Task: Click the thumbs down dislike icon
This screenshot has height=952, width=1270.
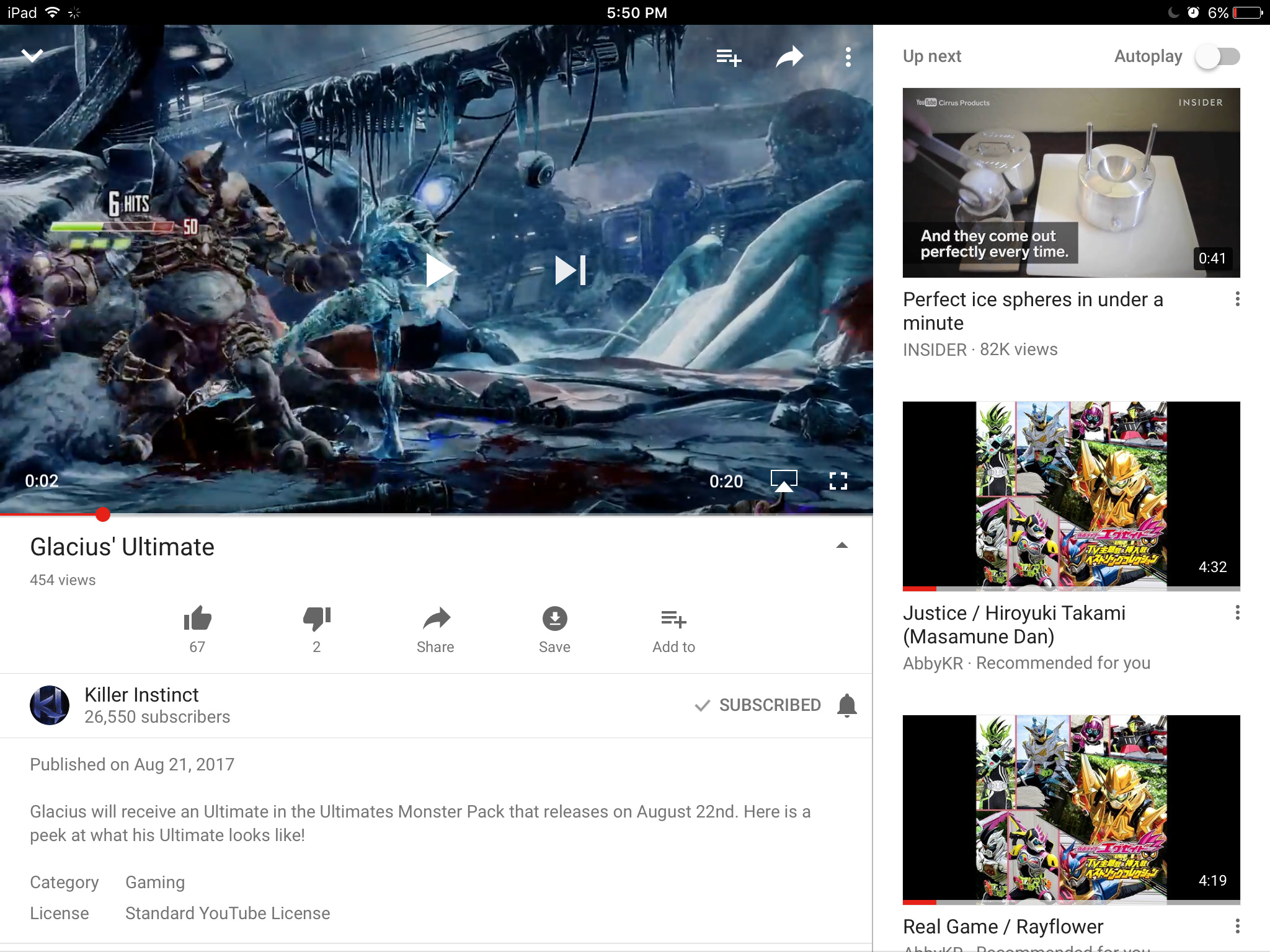Action: [x=316, y=619]
